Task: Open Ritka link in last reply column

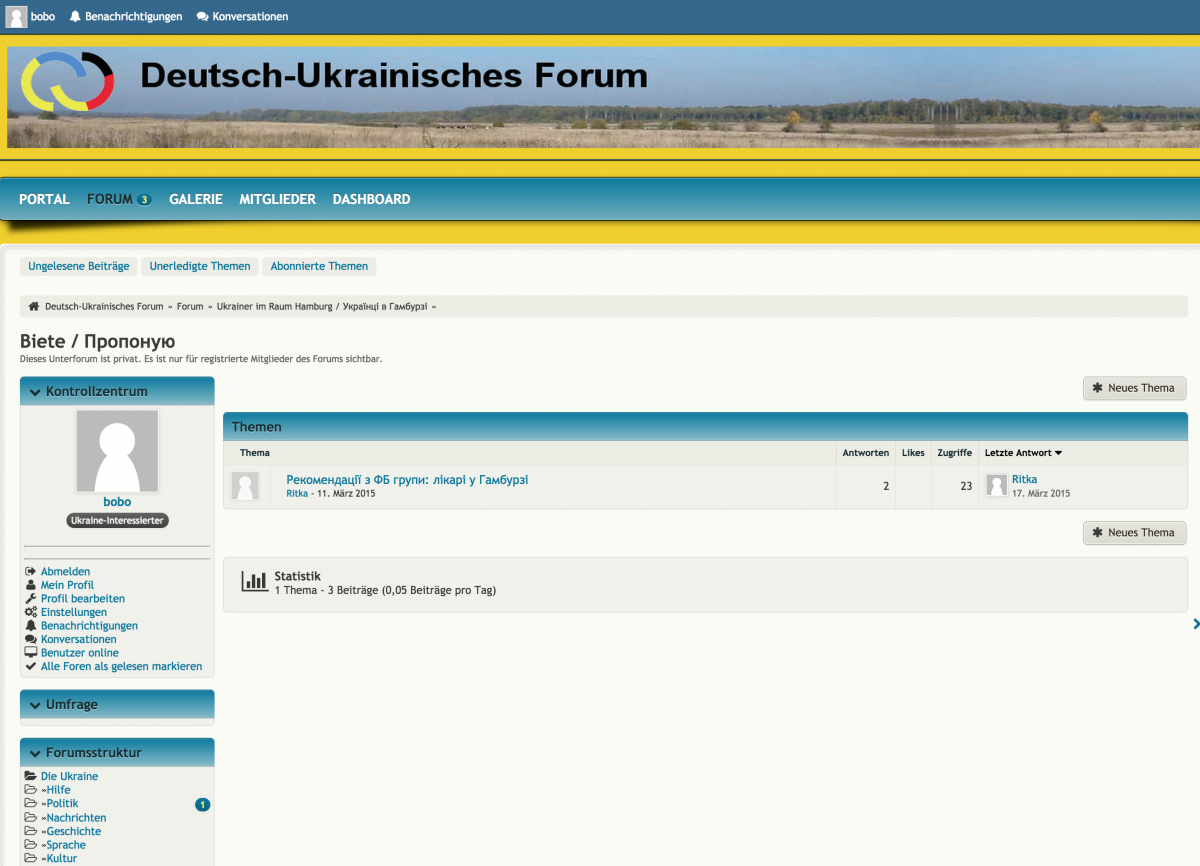Action: [1024, 480]
